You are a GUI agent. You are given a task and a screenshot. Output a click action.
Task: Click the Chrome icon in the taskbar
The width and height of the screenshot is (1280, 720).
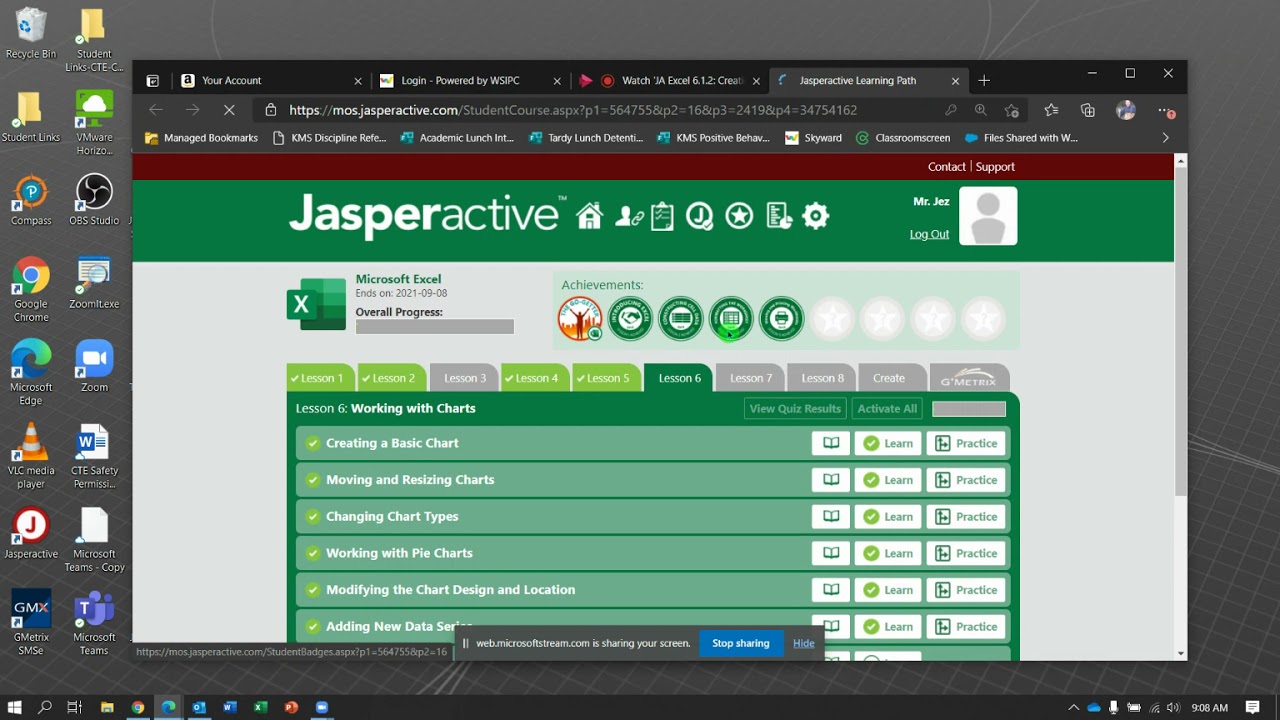[137, 707]
